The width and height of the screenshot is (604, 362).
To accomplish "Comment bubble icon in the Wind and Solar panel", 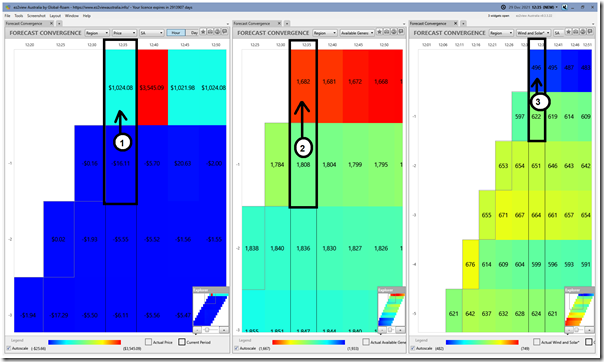I will [x=590, y=32].
